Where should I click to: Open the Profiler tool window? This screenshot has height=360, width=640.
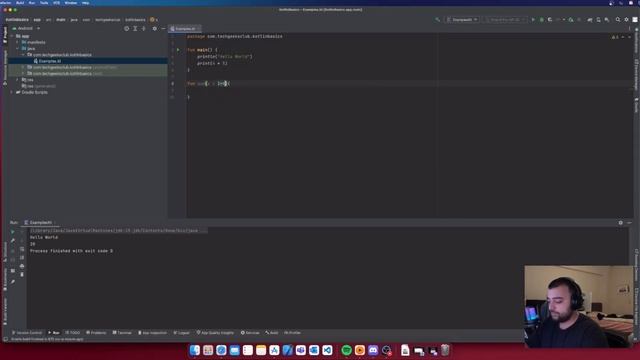tap(292, 333)
